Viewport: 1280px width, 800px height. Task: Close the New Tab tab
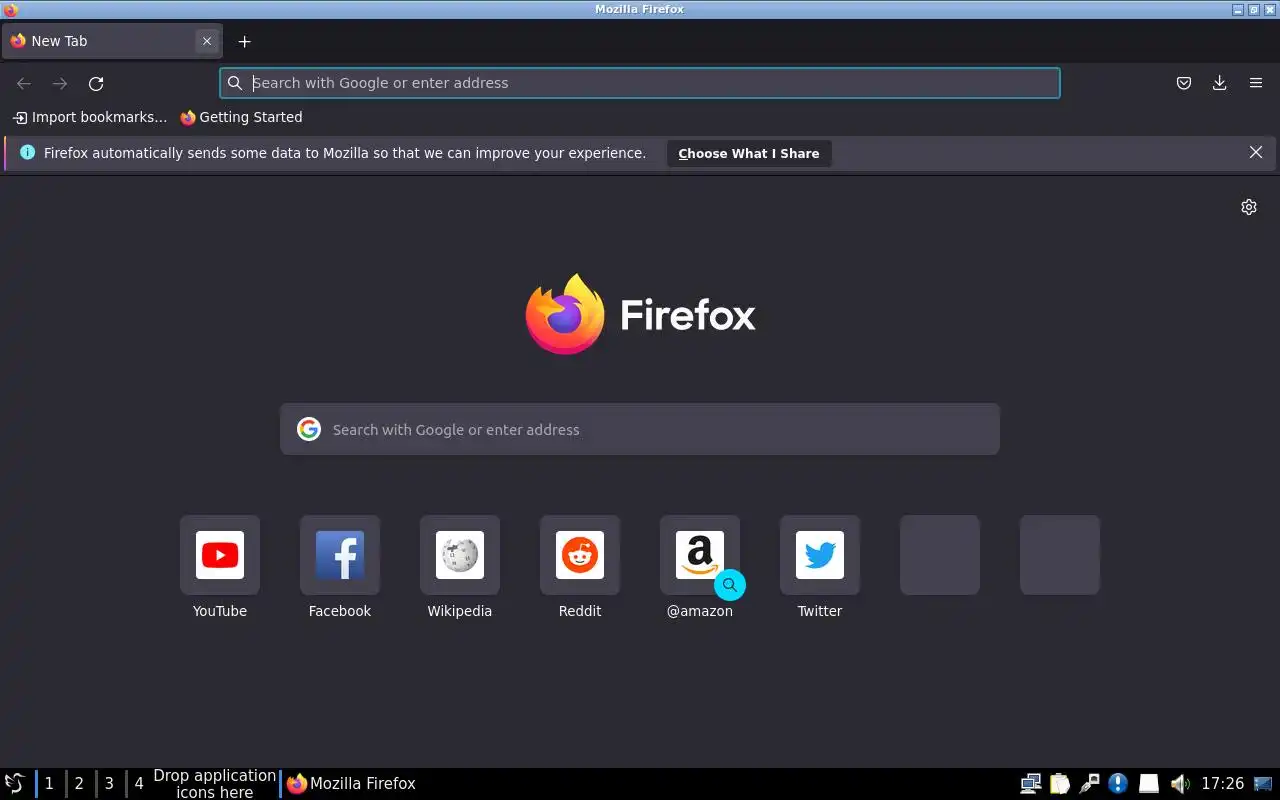[x=207, y=41]
